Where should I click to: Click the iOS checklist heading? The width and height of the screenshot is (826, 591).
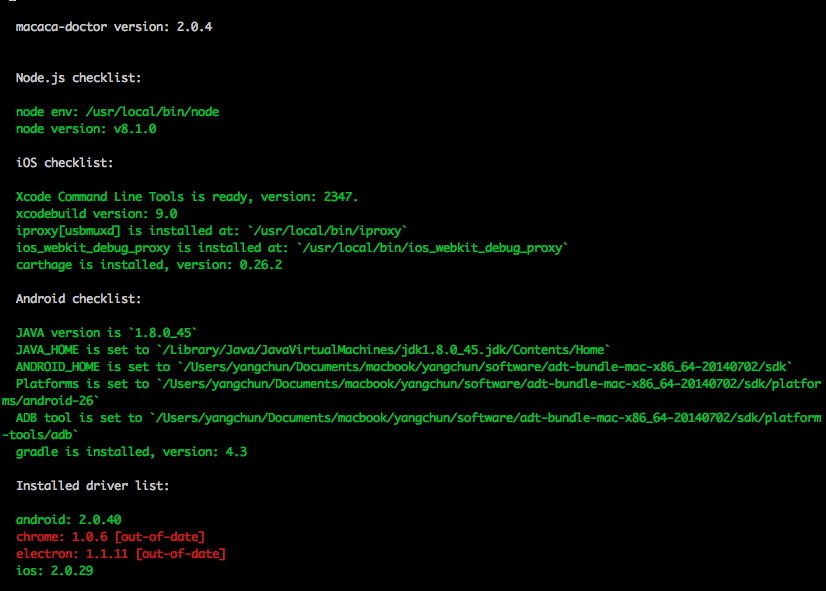click(x=64, y=163)
